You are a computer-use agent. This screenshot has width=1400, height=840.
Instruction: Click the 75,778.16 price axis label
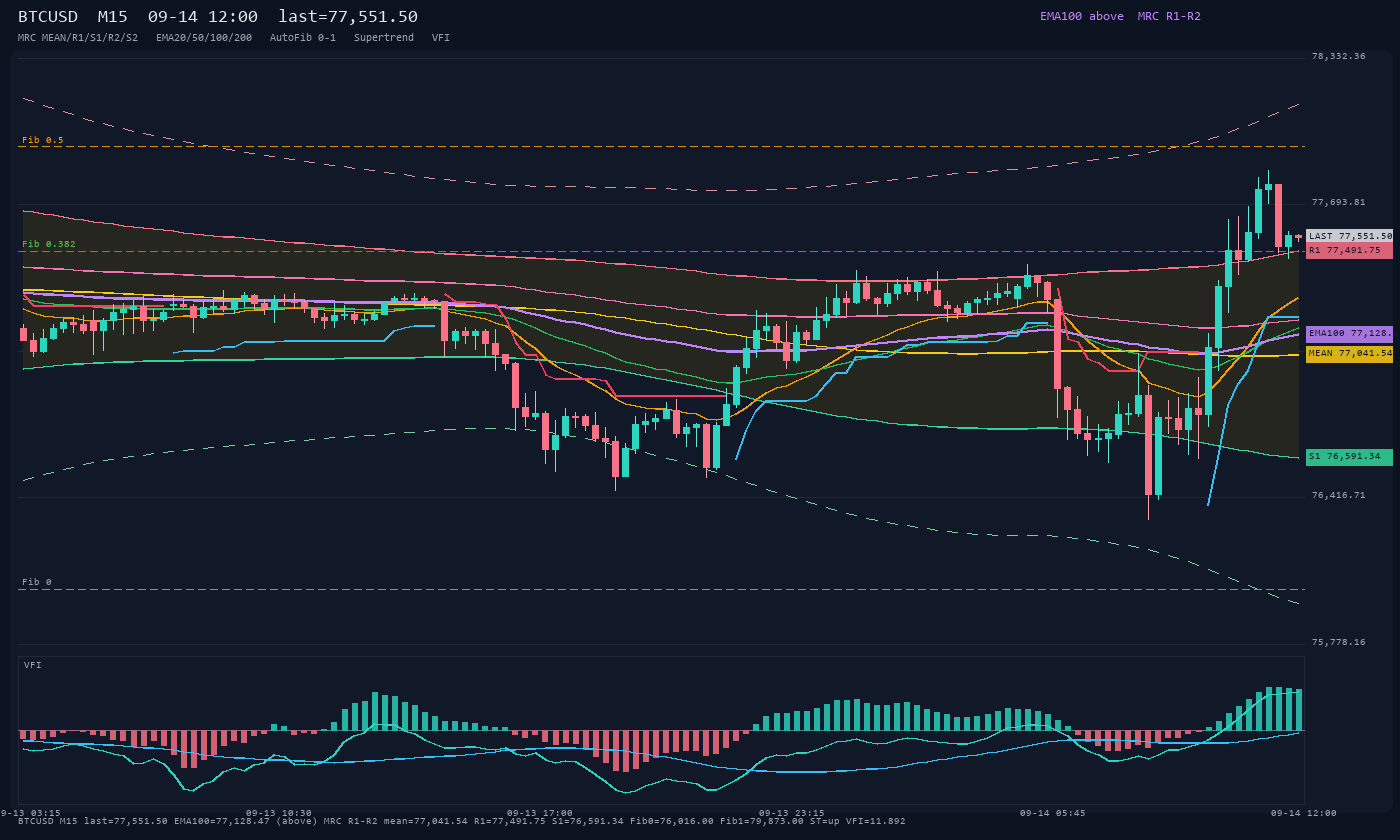point(1338,642)
